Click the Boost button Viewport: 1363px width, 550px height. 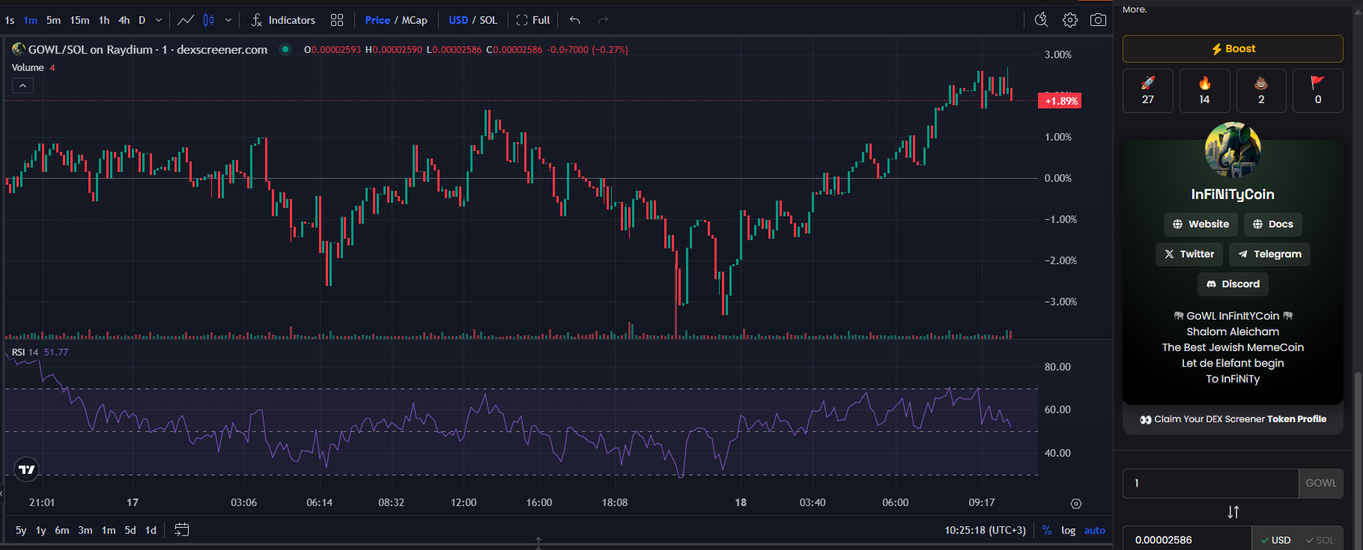click(1232, 49)
